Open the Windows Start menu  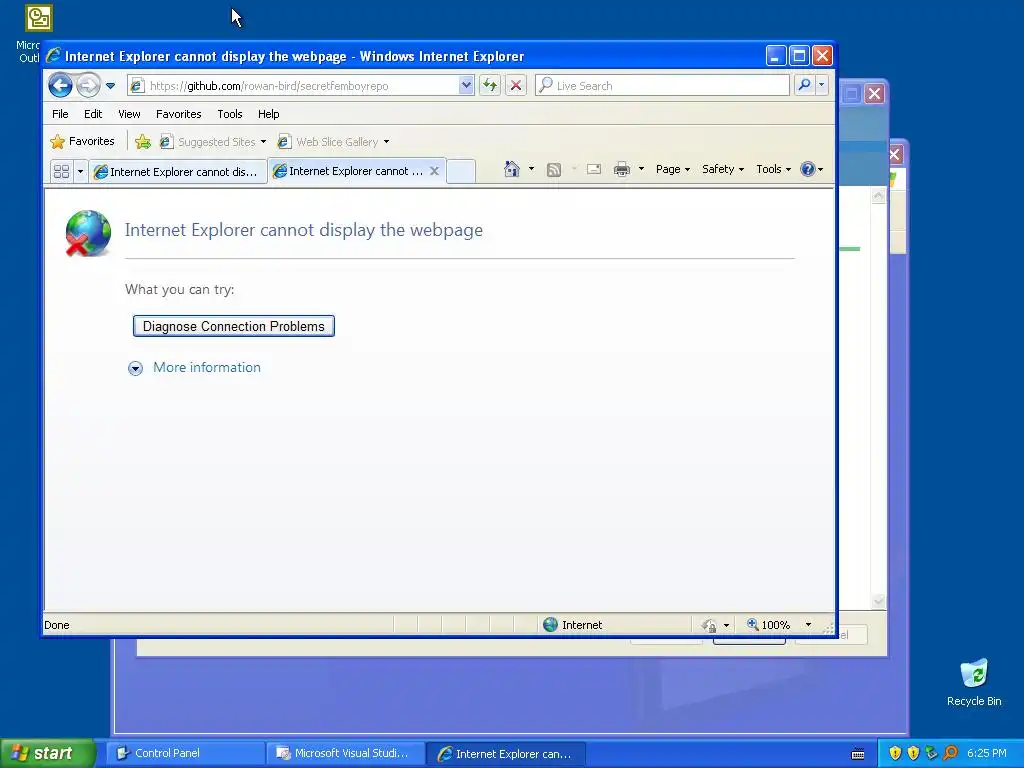(x=48, y=754)
